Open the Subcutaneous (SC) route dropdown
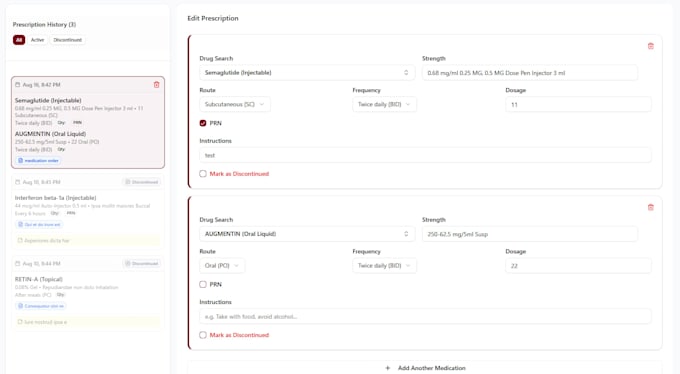This screenshot has height=374, width=680. pyautogui.click(x=235, y=104)
